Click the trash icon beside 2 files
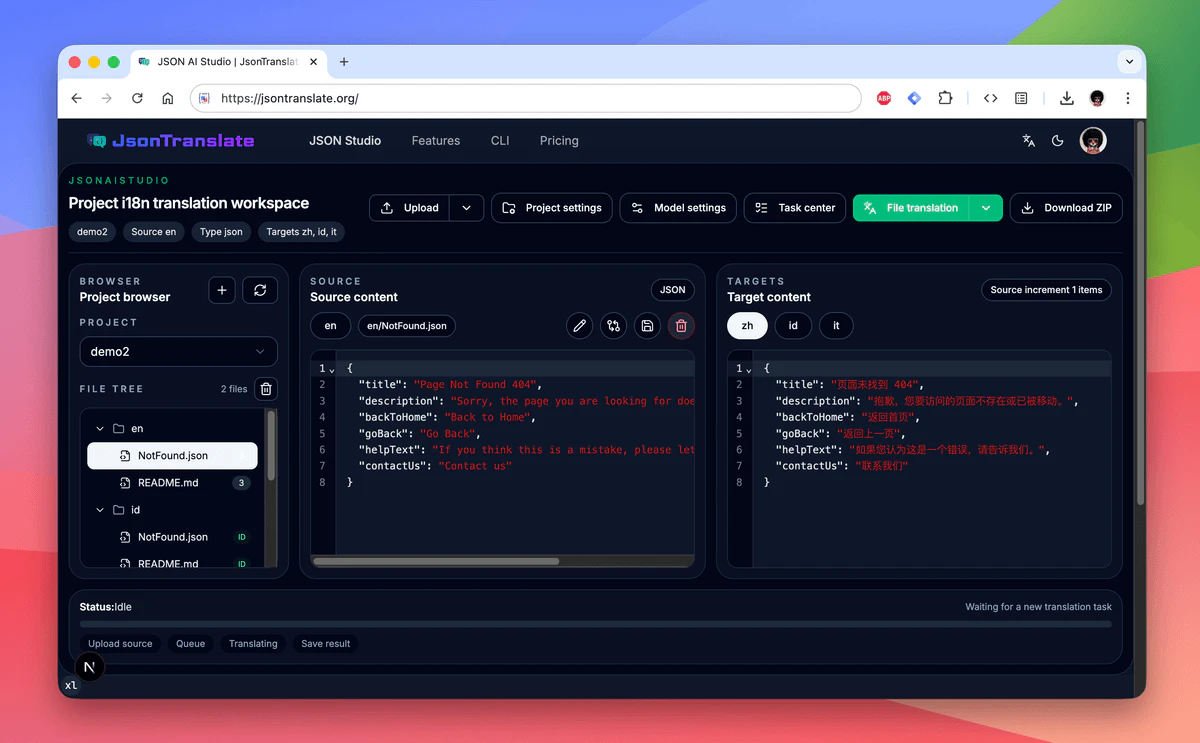Image resolution: width=1200 pixels, height=743 pixels. [x=266, y=389]
